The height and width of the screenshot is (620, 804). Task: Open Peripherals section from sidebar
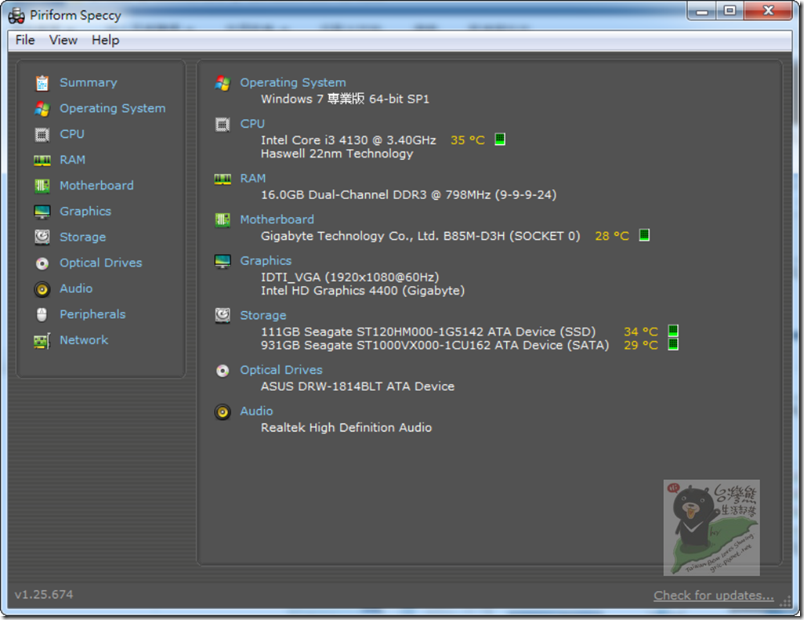pos(92,314)
